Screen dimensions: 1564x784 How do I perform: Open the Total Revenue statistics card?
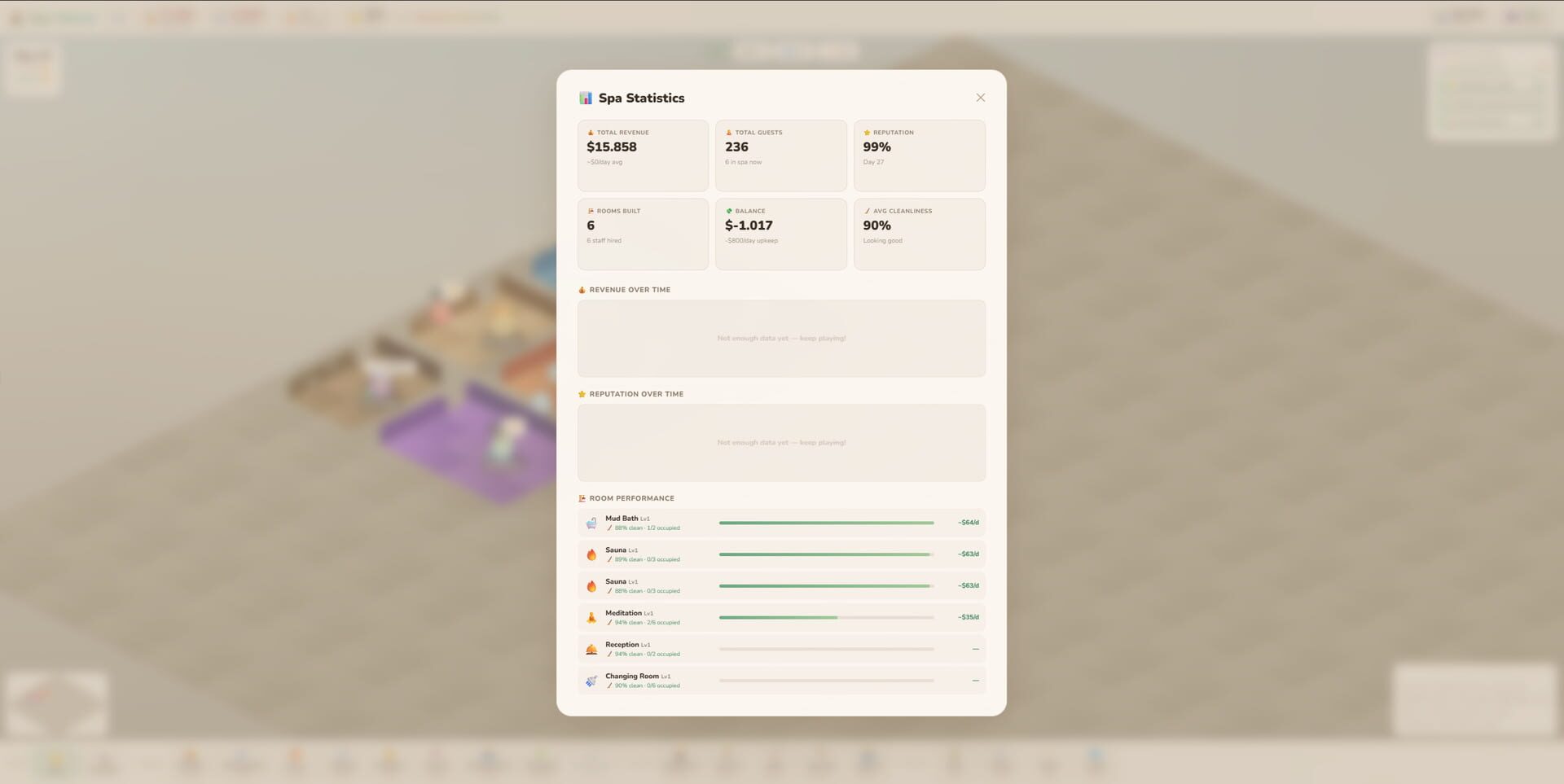click(x=643, y=155)
